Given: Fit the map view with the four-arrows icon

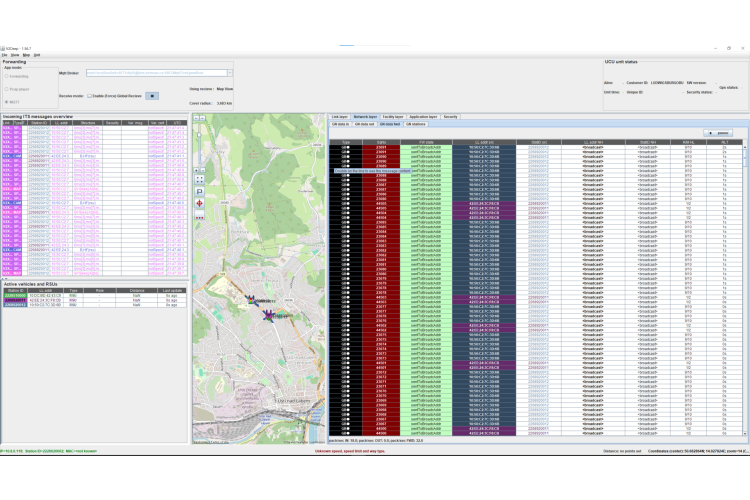Looking at the screenshot, I should (x=199, y=179).
